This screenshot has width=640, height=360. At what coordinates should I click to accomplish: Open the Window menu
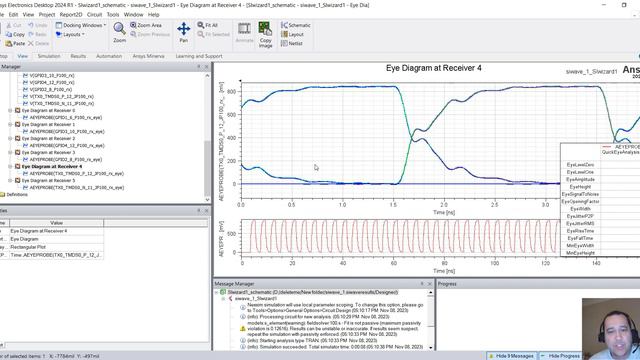pos(133,15)
